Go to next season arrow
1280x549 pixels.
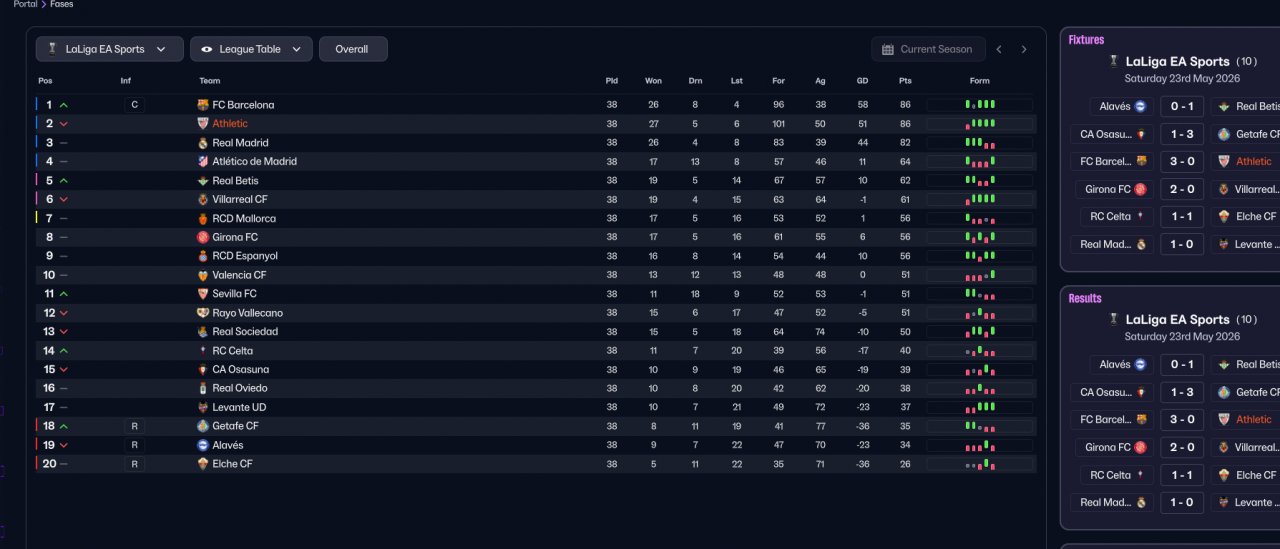tap(1023, 49)
